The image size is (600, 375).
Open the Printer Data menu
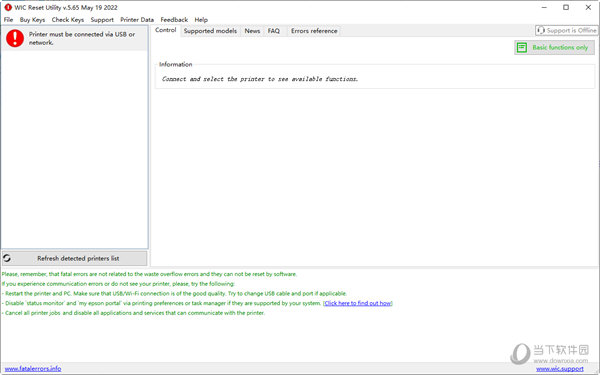[x=137, y=20]
